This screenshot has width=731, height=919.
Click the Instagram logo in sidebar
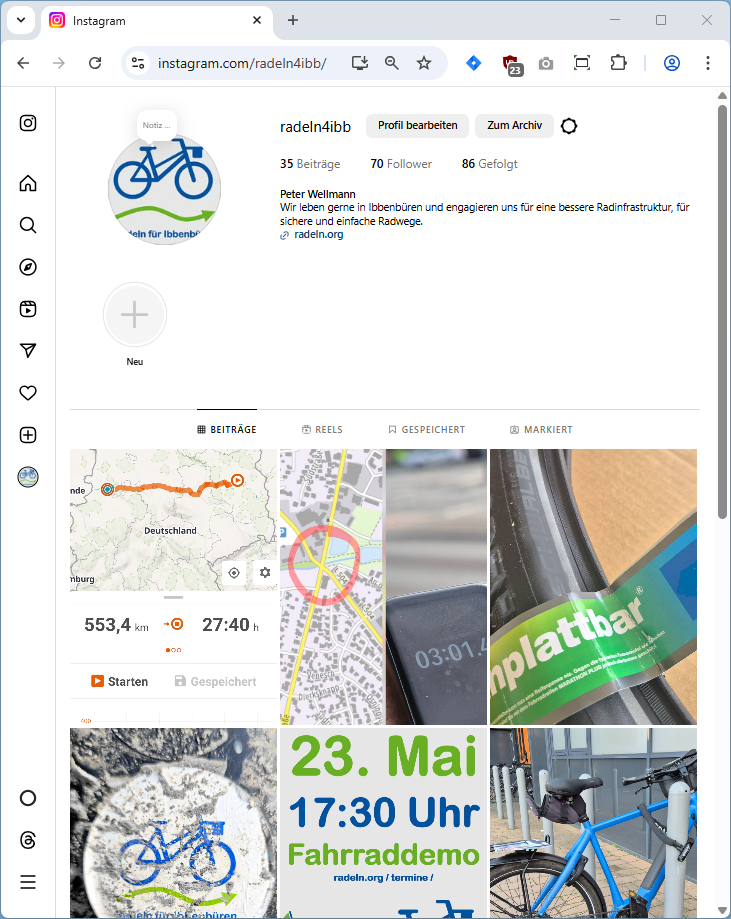click(x=28, y=123)
